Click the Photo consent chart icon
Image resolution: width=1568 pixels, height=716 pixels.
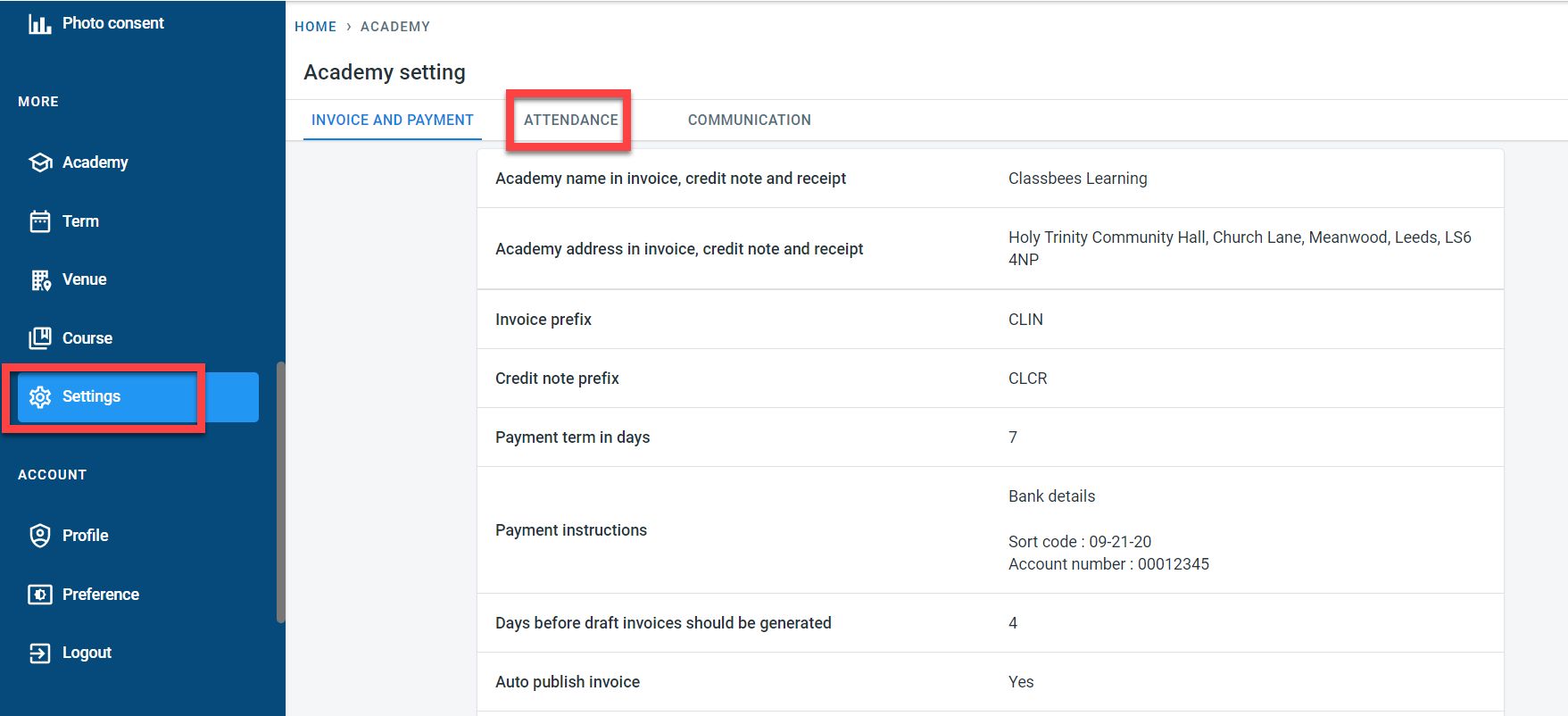39,24
